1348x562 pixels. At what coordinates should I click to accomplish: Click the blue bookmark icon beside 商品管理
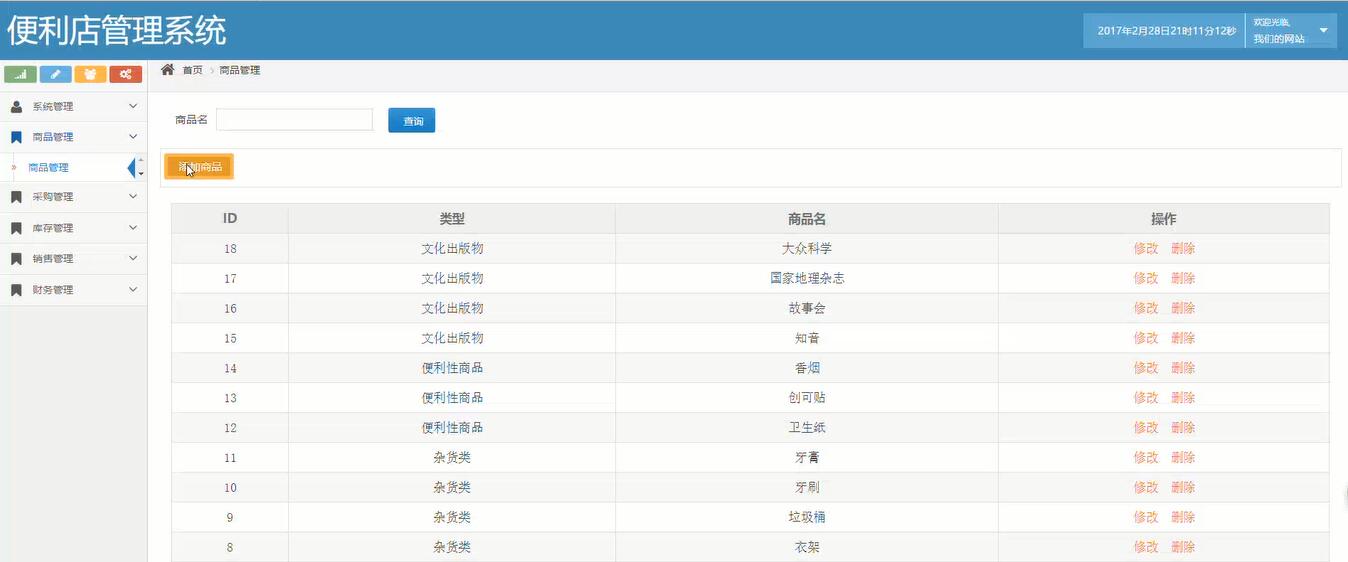coord(16,137)
